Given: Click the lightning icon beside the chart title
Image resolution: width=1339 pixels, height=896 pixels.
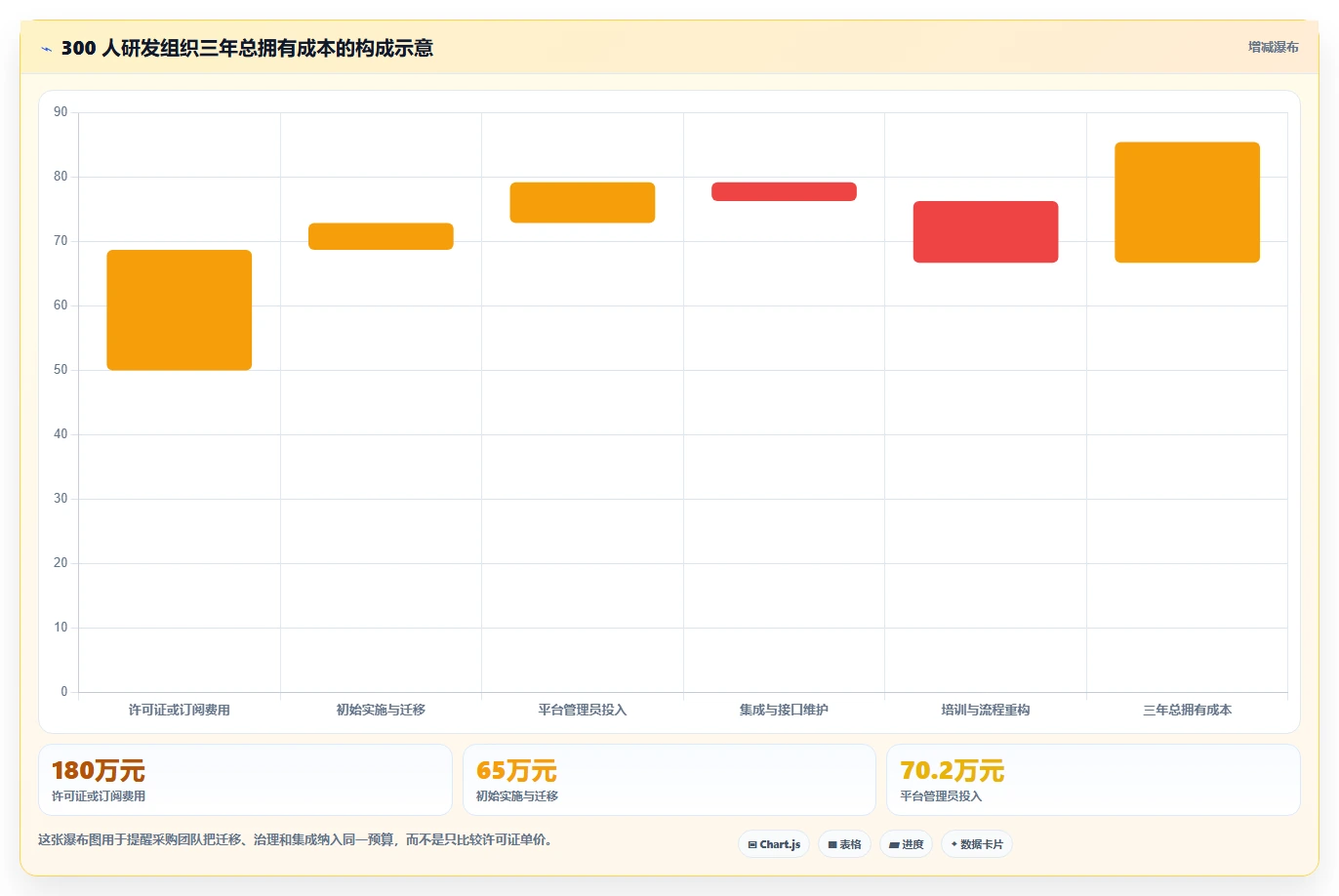Looking at the screenshot, I should 46,49.
